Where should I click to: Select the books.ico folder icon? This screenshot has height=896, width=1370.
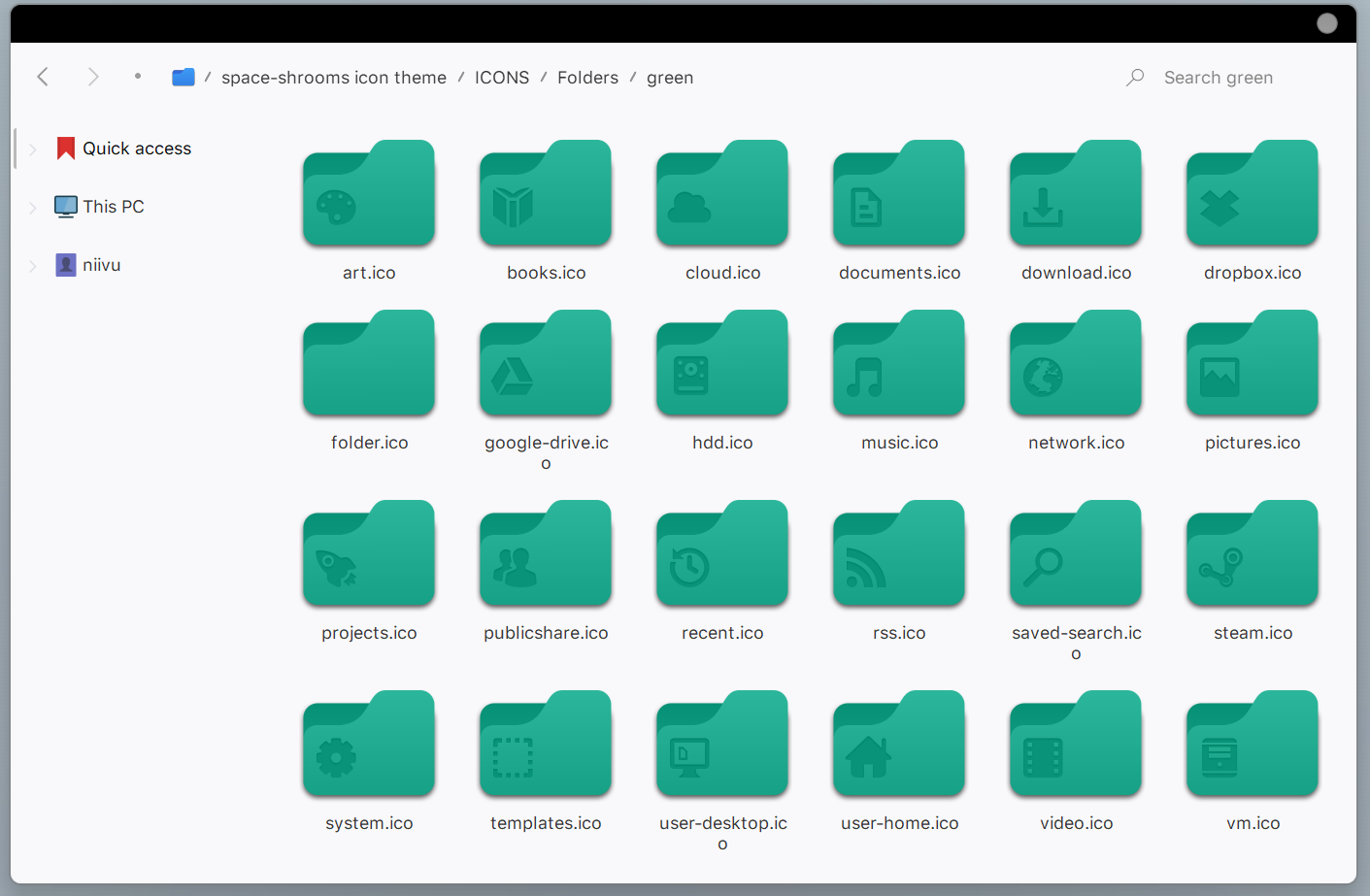(x=546, y=193)
